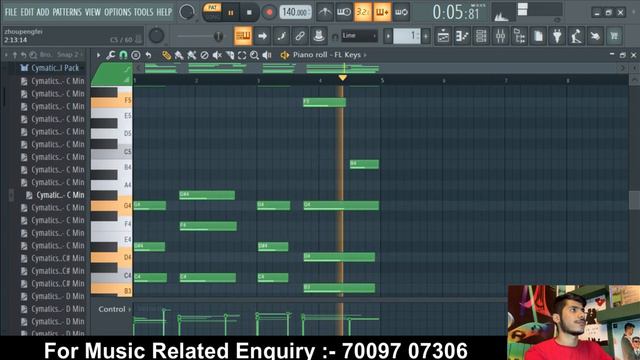Open the piano roll Tools wrench menu
The width and height of the screenshot is (640, 360).
(x=110, y=55)
